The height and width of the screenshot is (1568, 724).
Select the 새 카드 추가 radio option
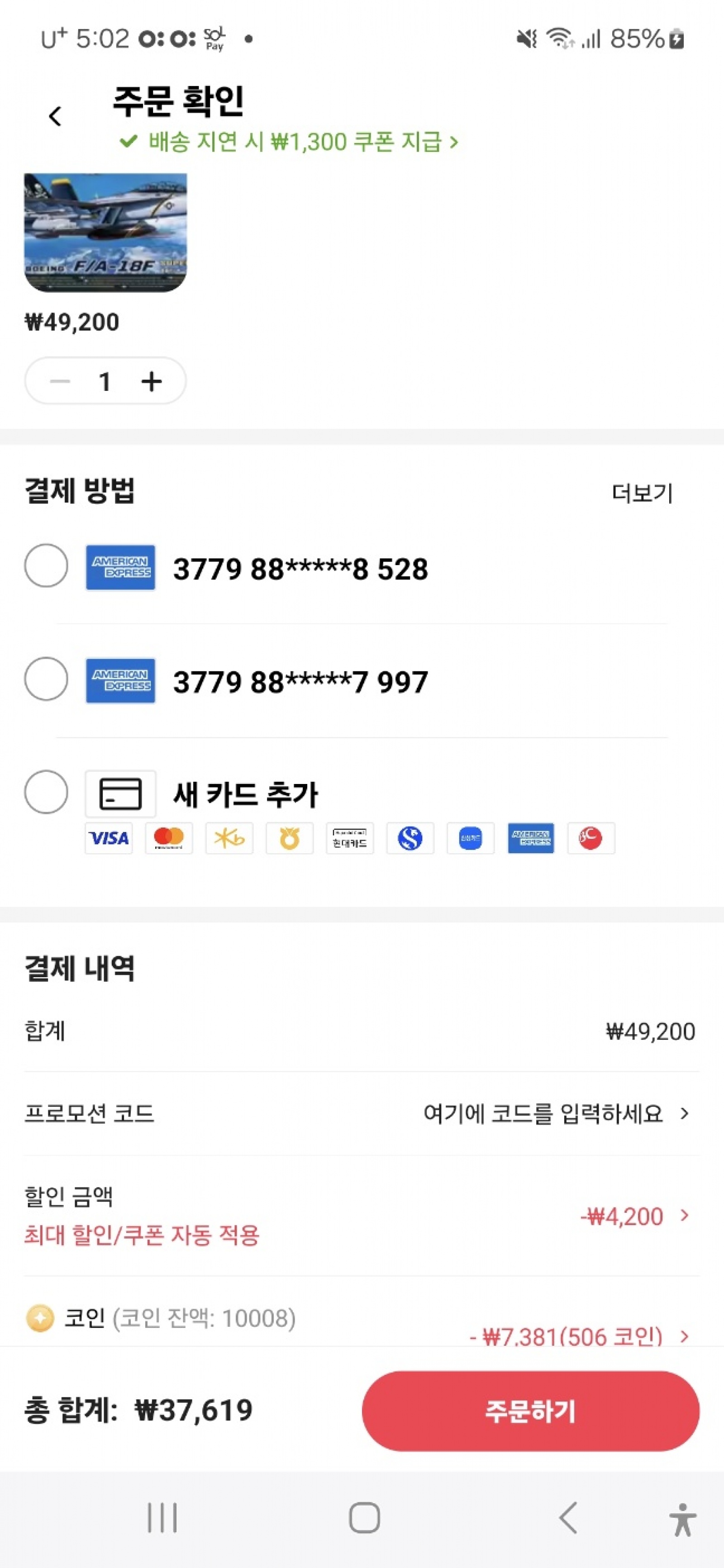(46, 792)
